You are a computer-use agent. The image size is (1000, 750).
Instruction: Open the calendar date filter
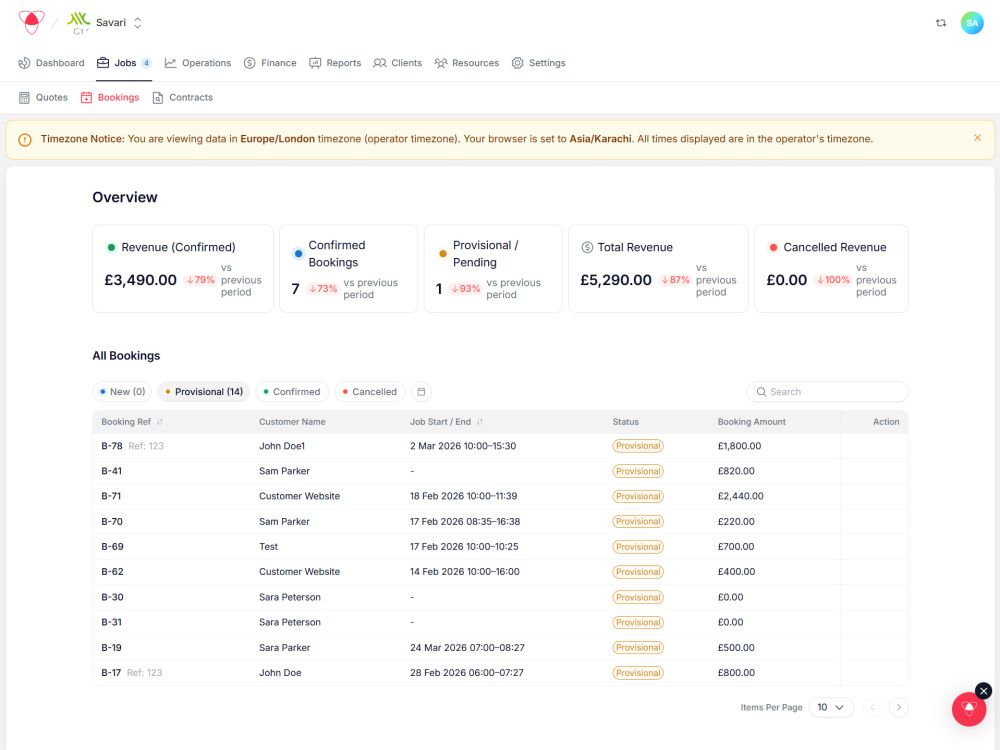421,392
